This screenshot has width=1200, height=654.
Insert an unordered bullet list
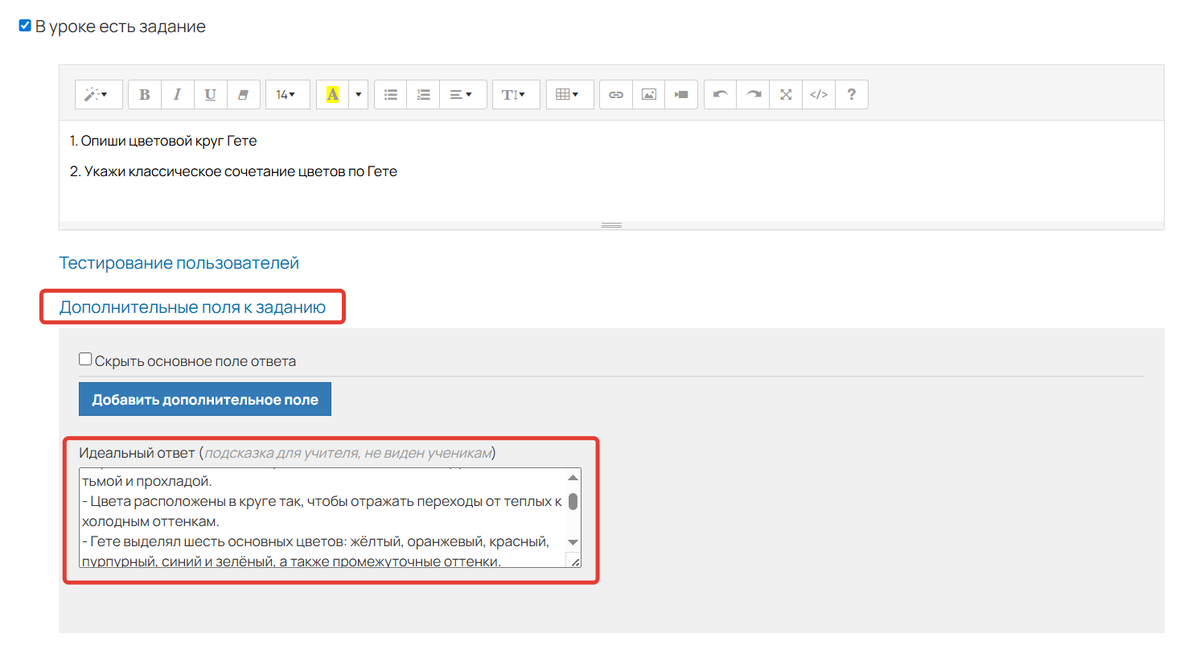click(x=391, y=94)
